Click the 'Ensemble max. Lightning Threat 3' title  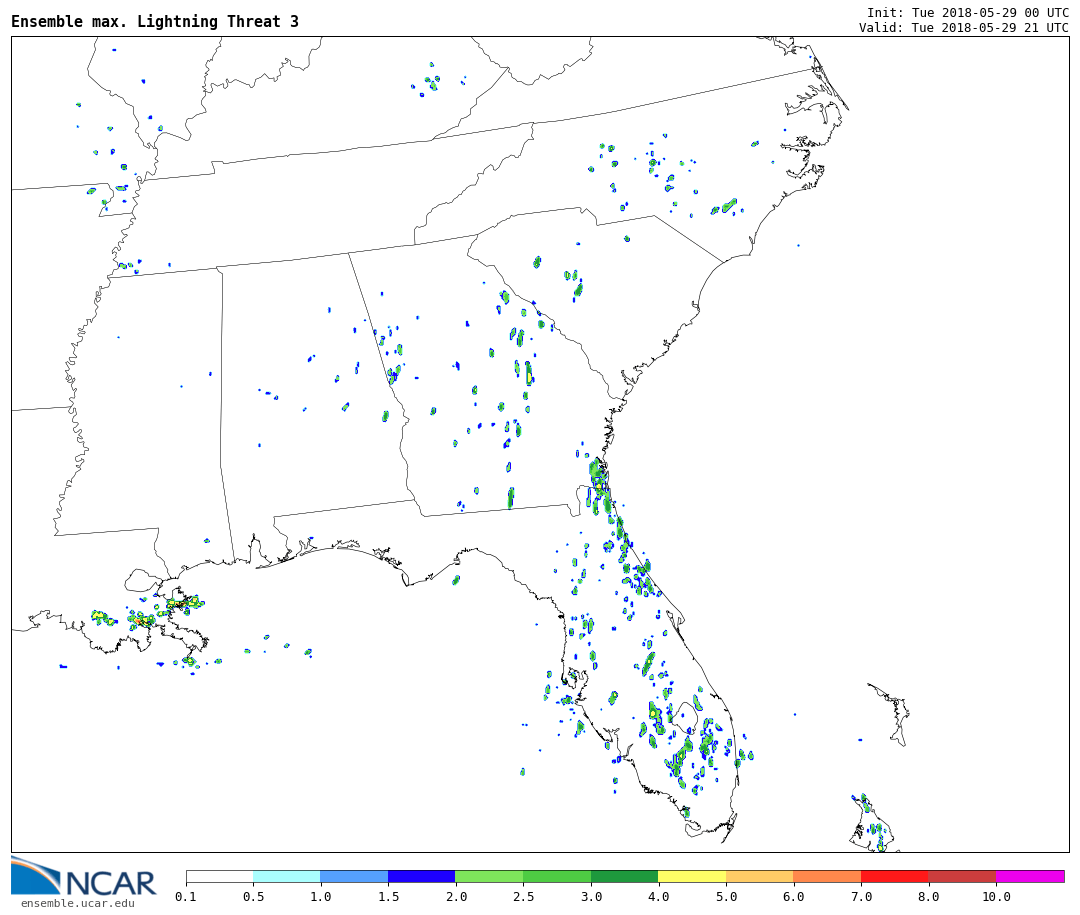coord(155,22)
